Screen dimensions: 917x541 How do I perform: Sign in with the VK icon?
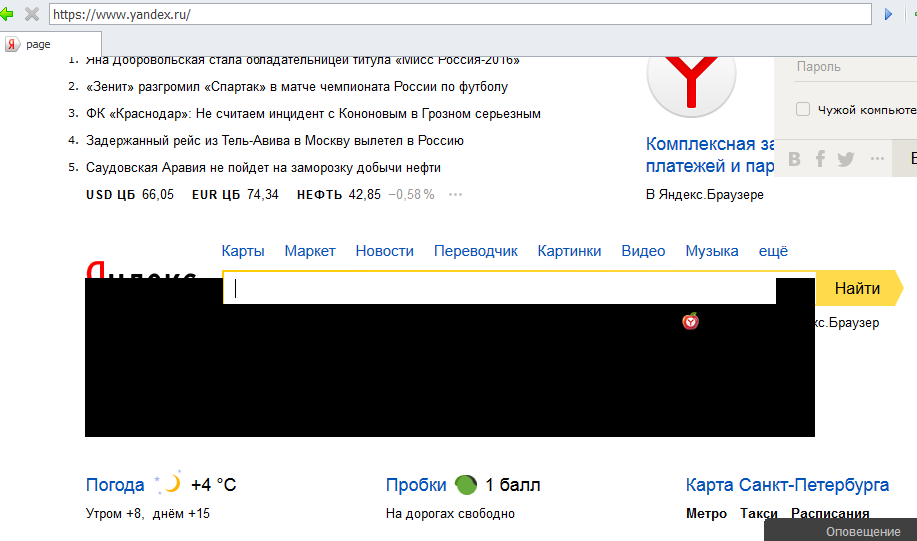coord(794,159)
